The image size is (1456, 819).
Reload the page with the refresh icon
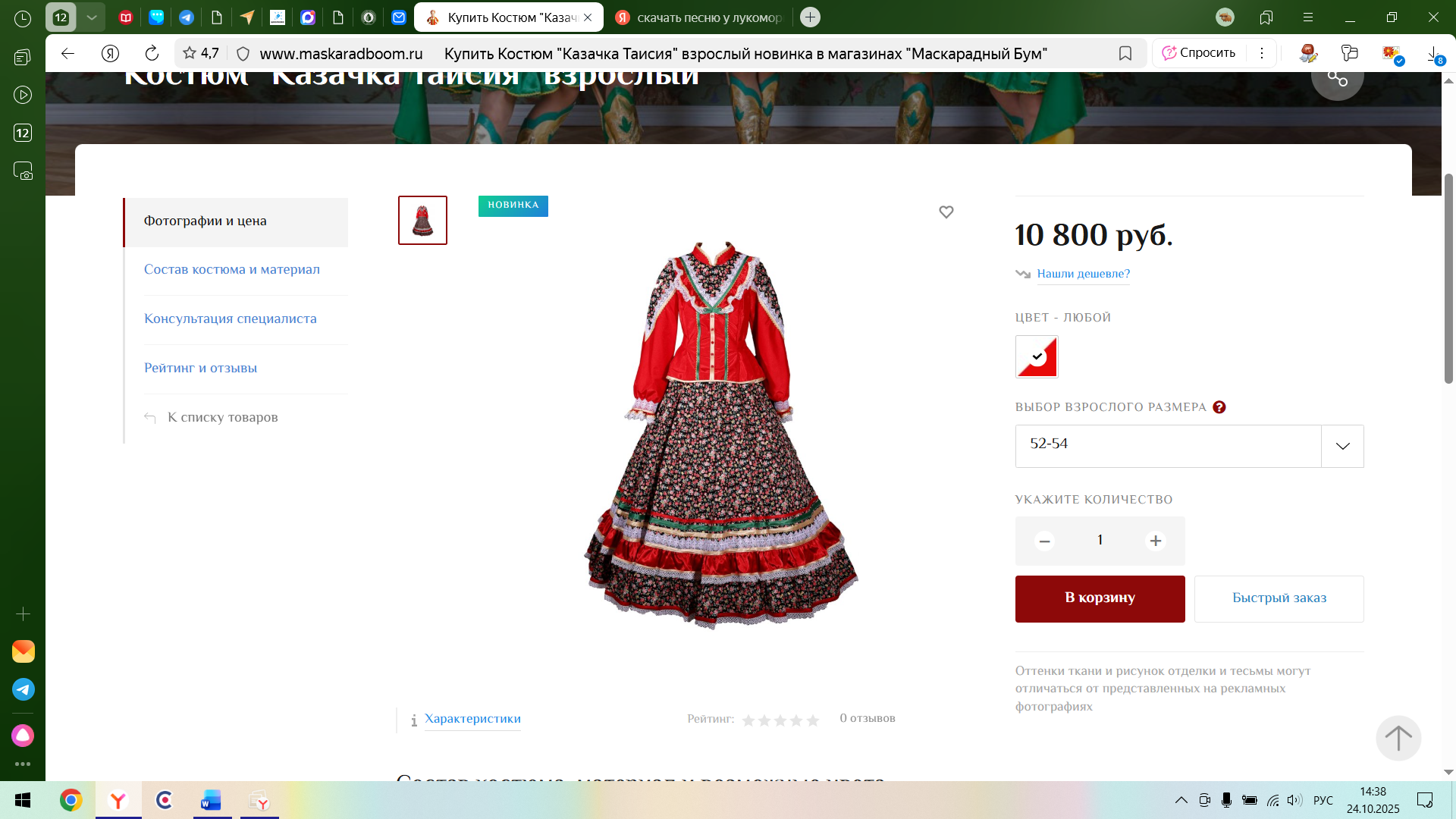point(152,53)
